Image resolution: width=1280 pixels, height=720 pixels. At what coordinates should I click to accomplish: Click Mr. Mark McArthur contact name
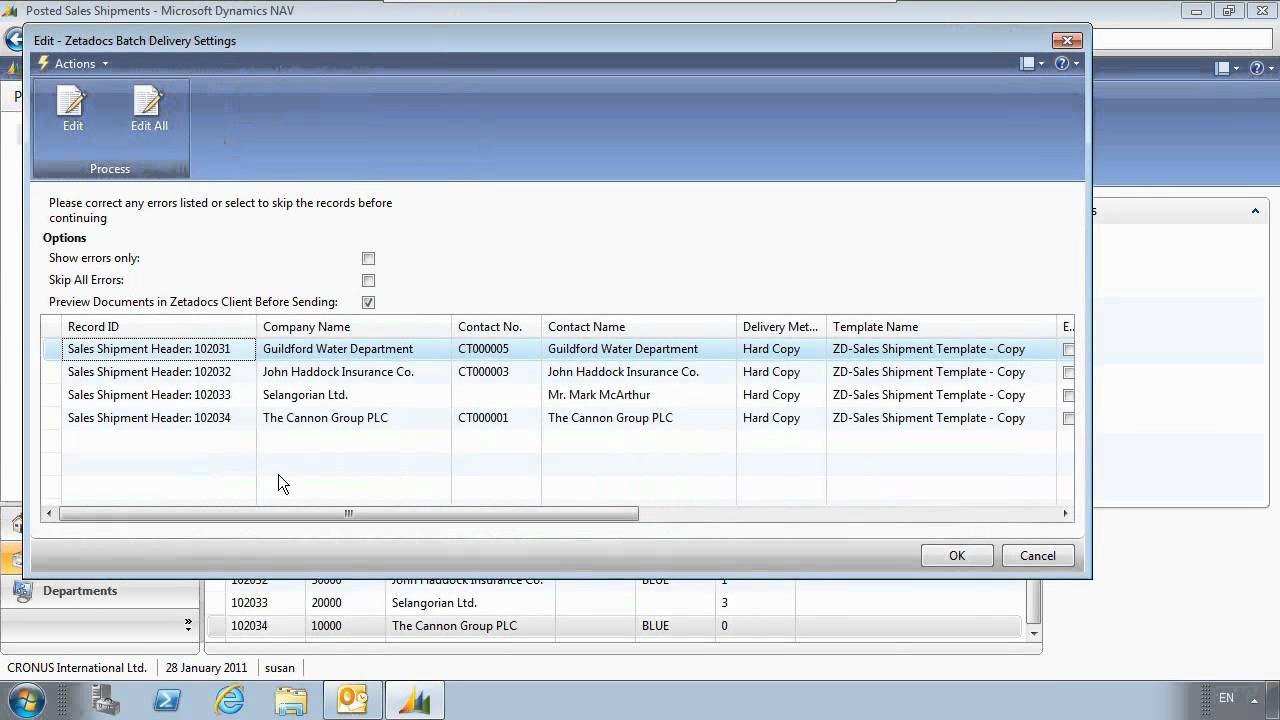(x=639, y=395)
